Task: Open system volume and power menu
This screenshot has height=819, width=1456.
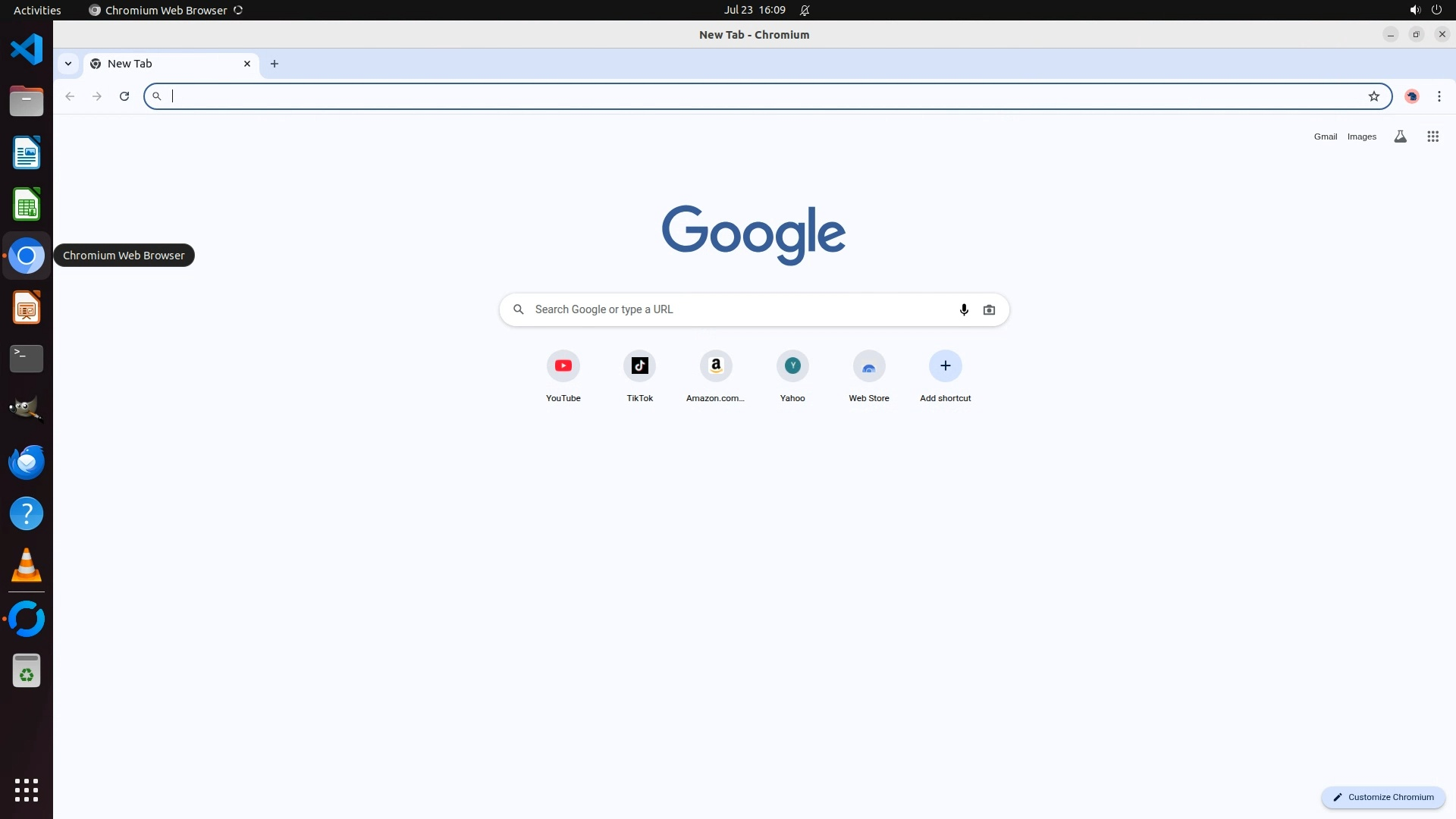Action: [1425, 11]
